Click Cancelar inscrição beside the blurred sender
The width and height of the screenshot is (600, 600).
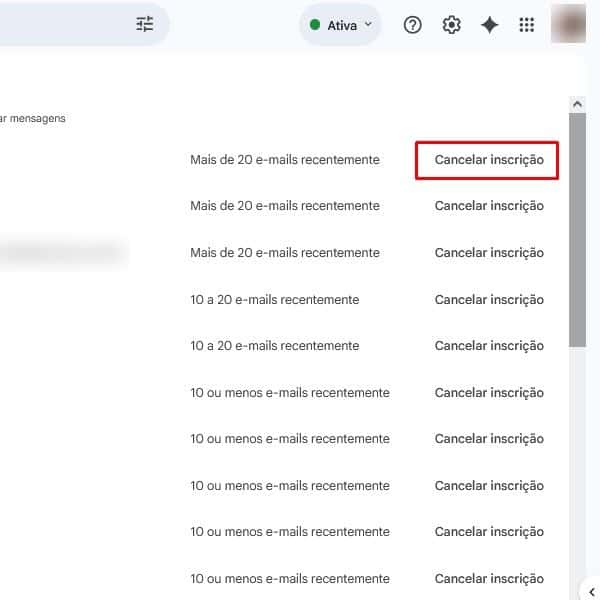click(x=488, y=253)
